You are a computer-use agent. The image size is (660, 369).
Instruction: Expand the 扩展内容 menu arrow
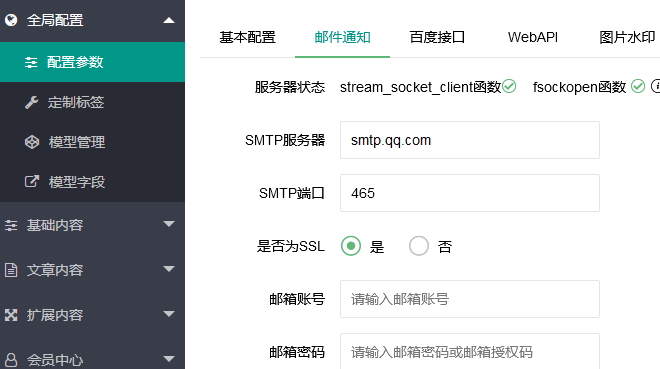(169, 314)
